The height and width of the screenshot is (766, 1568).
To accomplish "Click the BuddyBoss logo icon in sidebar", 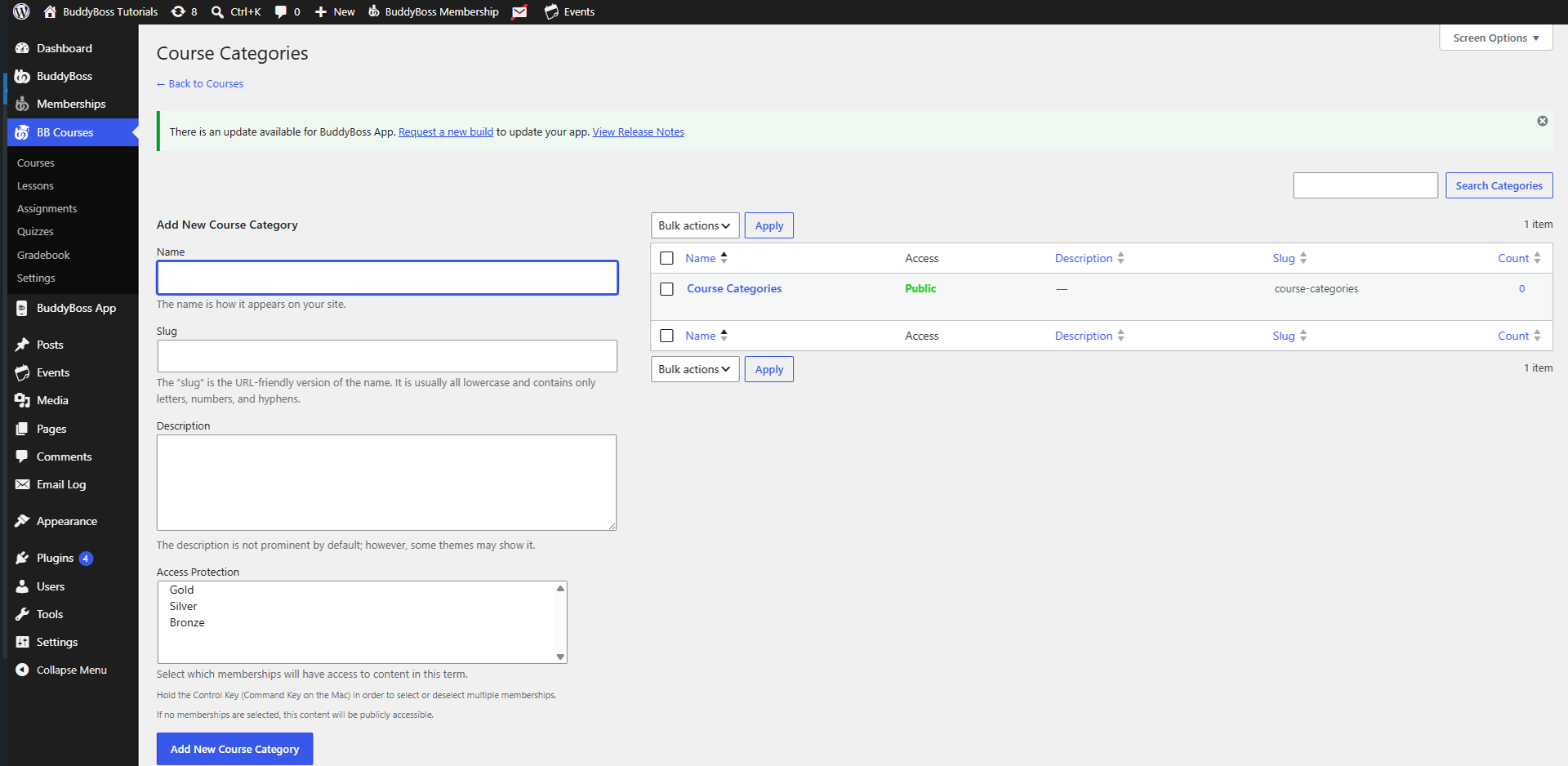I will 22,76.
